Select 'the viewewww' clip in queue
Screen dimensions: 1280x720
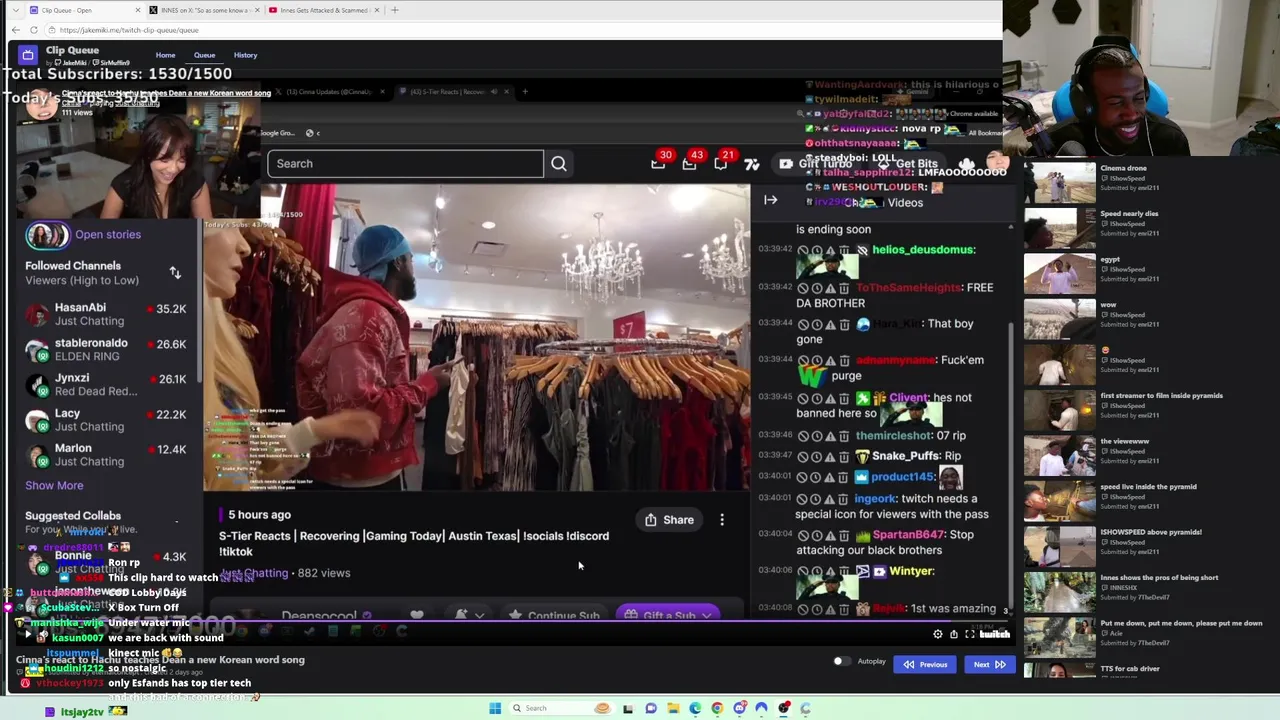click(x=1059, y=454)
